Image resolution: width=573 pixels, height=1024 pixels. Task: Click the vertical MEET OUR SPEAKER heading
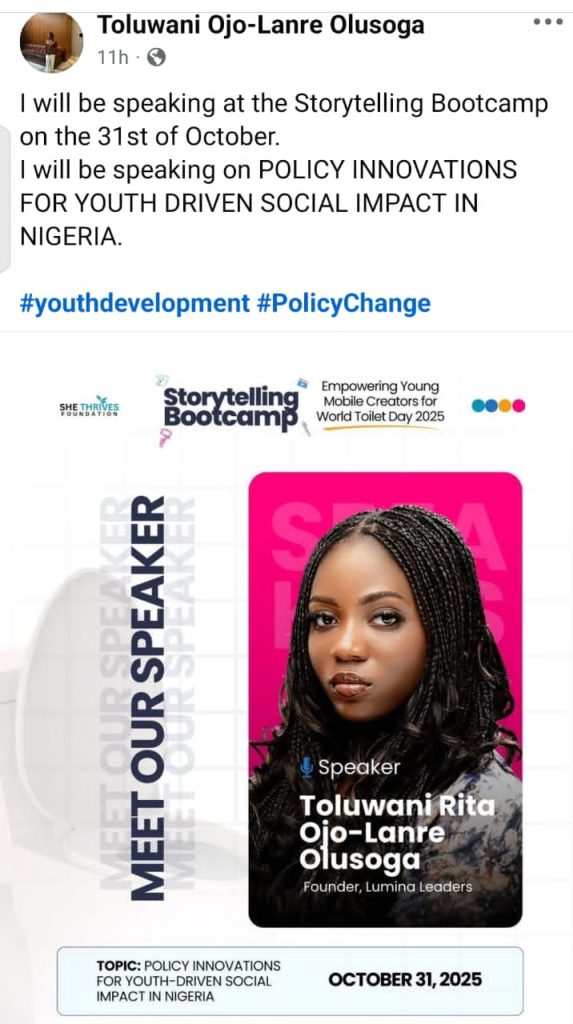(x=148, y=699)
